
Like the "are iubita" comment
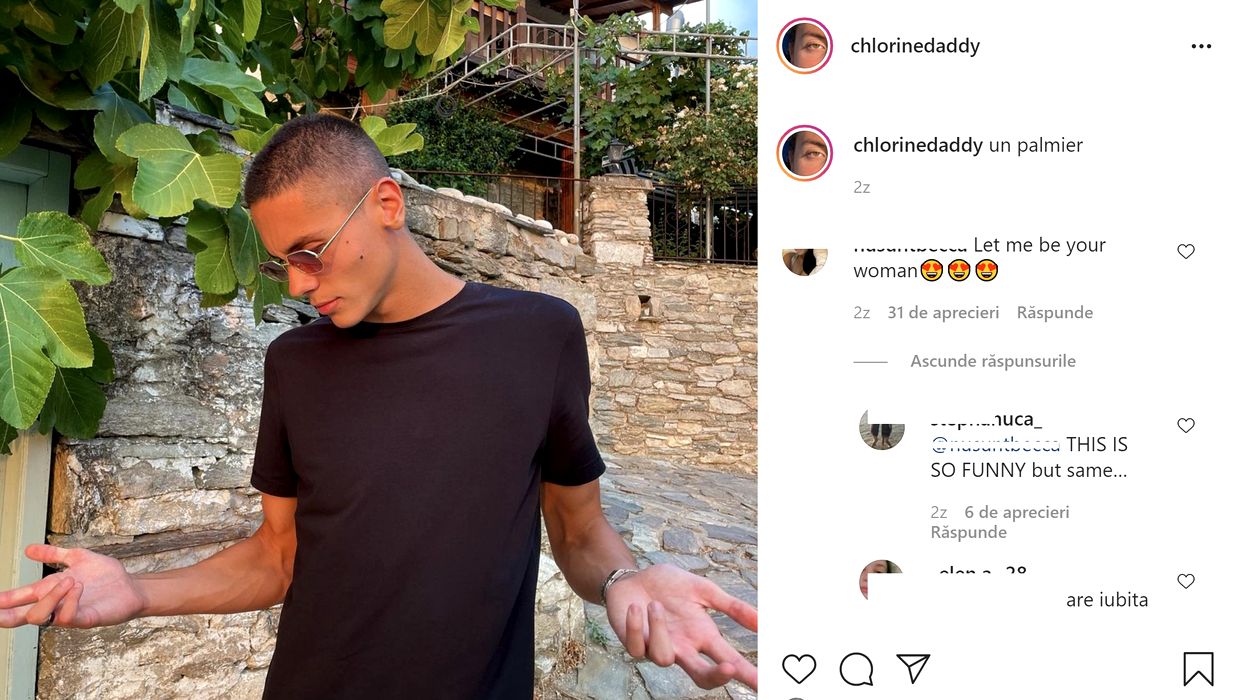(1186, 582)
